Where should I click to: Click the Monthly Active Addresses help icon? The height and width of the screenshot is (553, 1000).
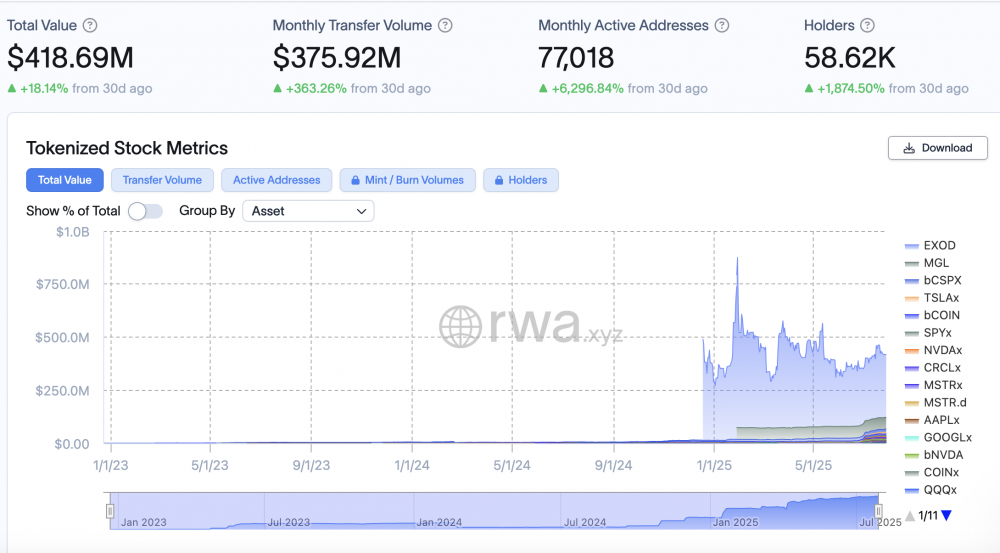[x=722, y=26]
